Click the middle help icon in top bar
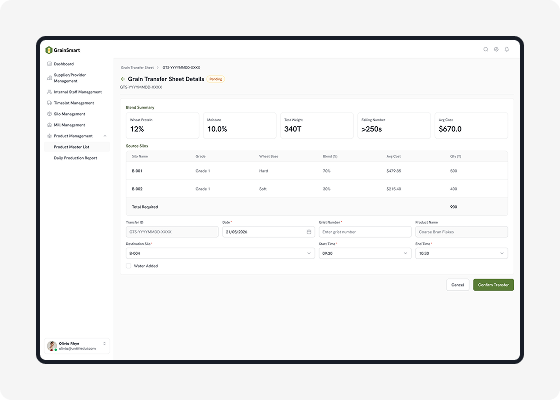 (496, 49)
